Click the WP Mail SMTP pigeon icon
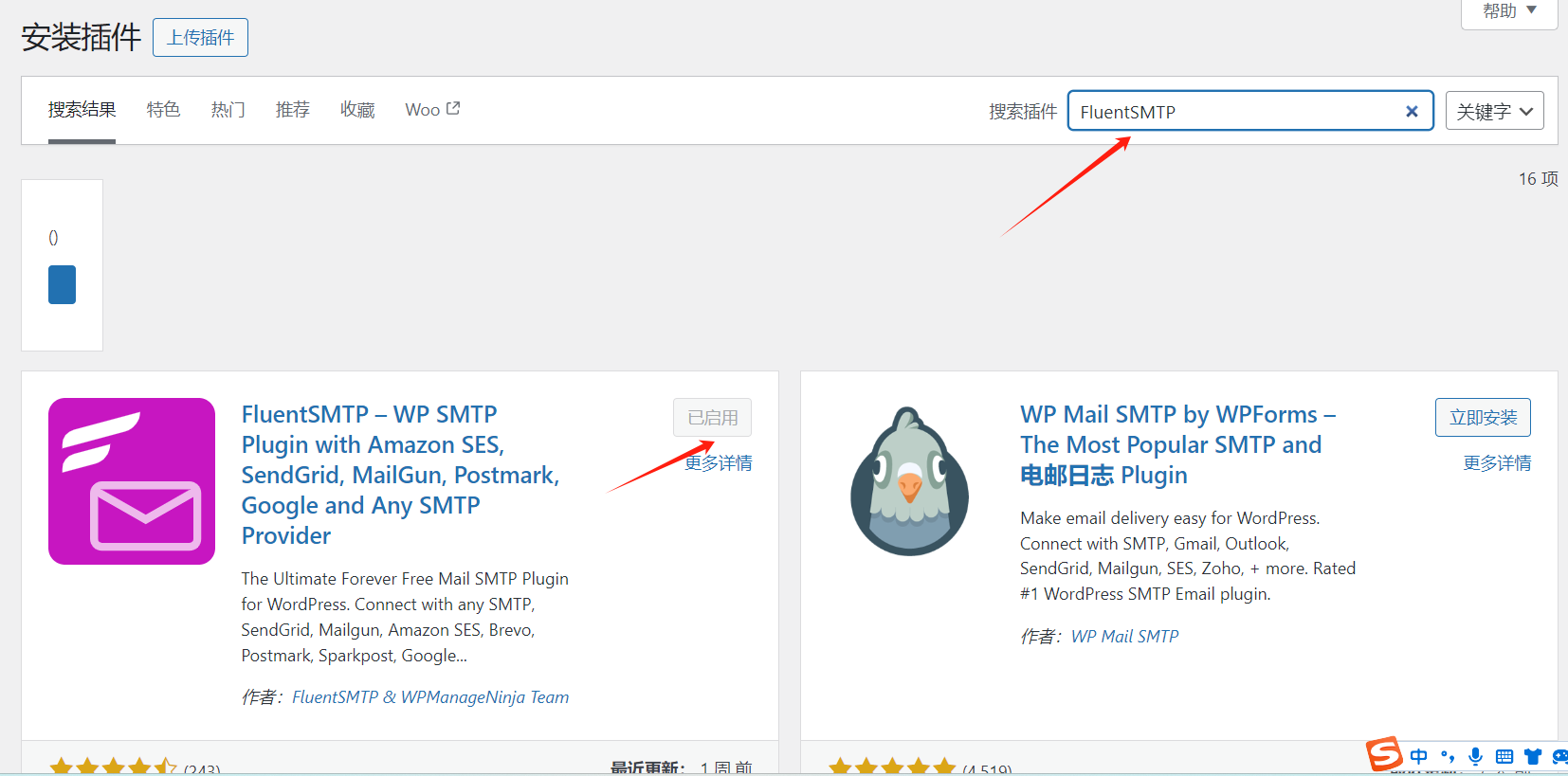This screenshot has width=1568, height=776. (x=909, y=481)
